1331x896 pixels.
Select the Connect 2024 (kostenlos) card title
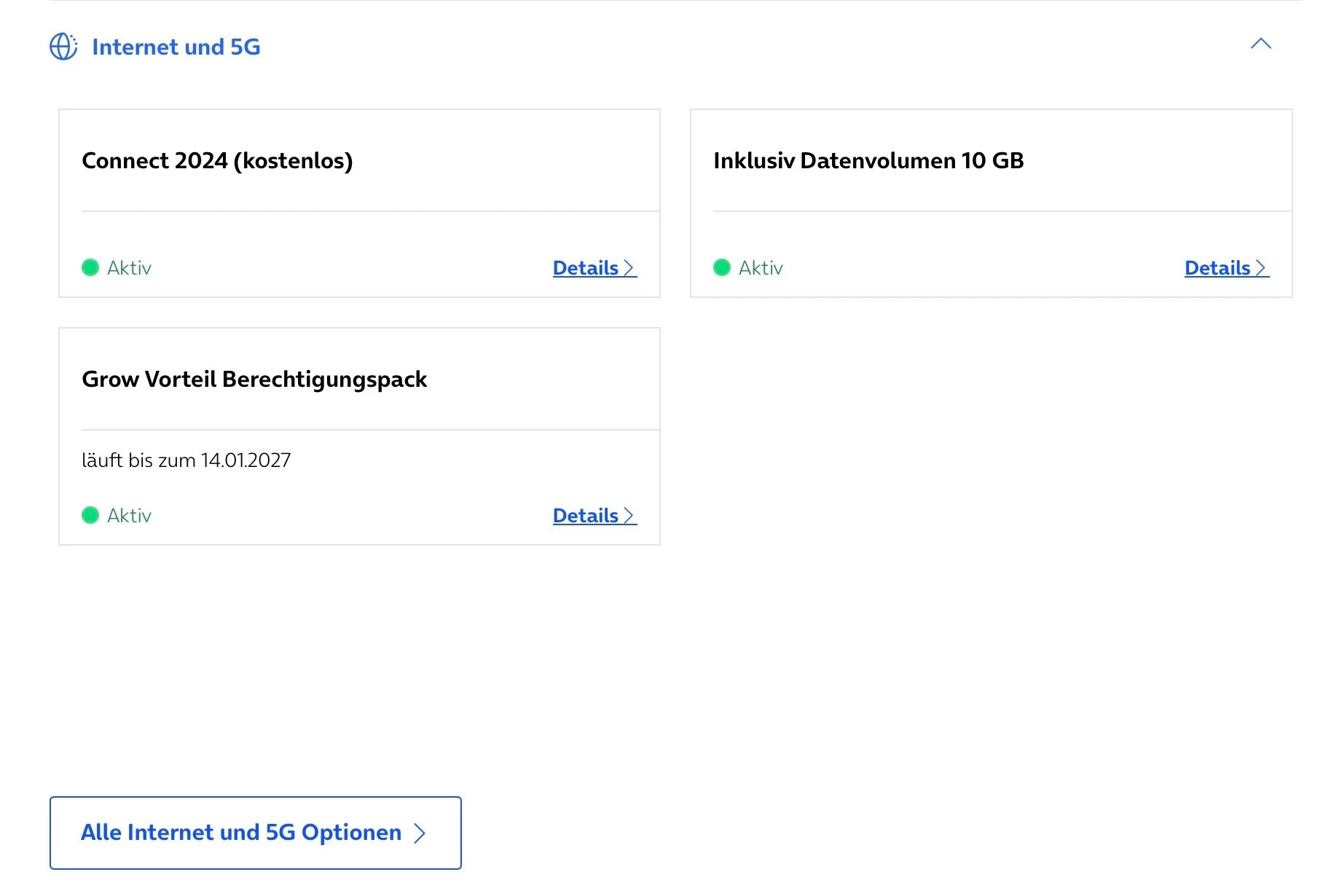click(217, 161)
